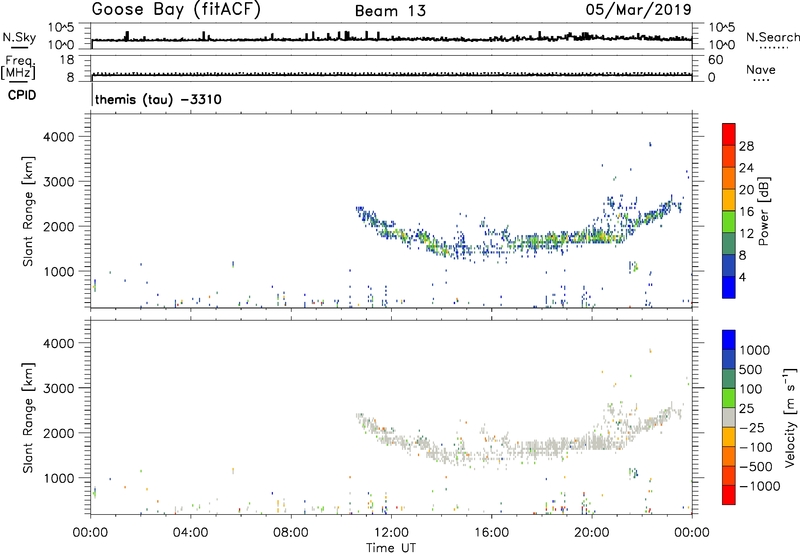Click the "4000" tick of the power panel
This screenshot has height=554, width=800.
pyautogui.click(x=59, y=136)
